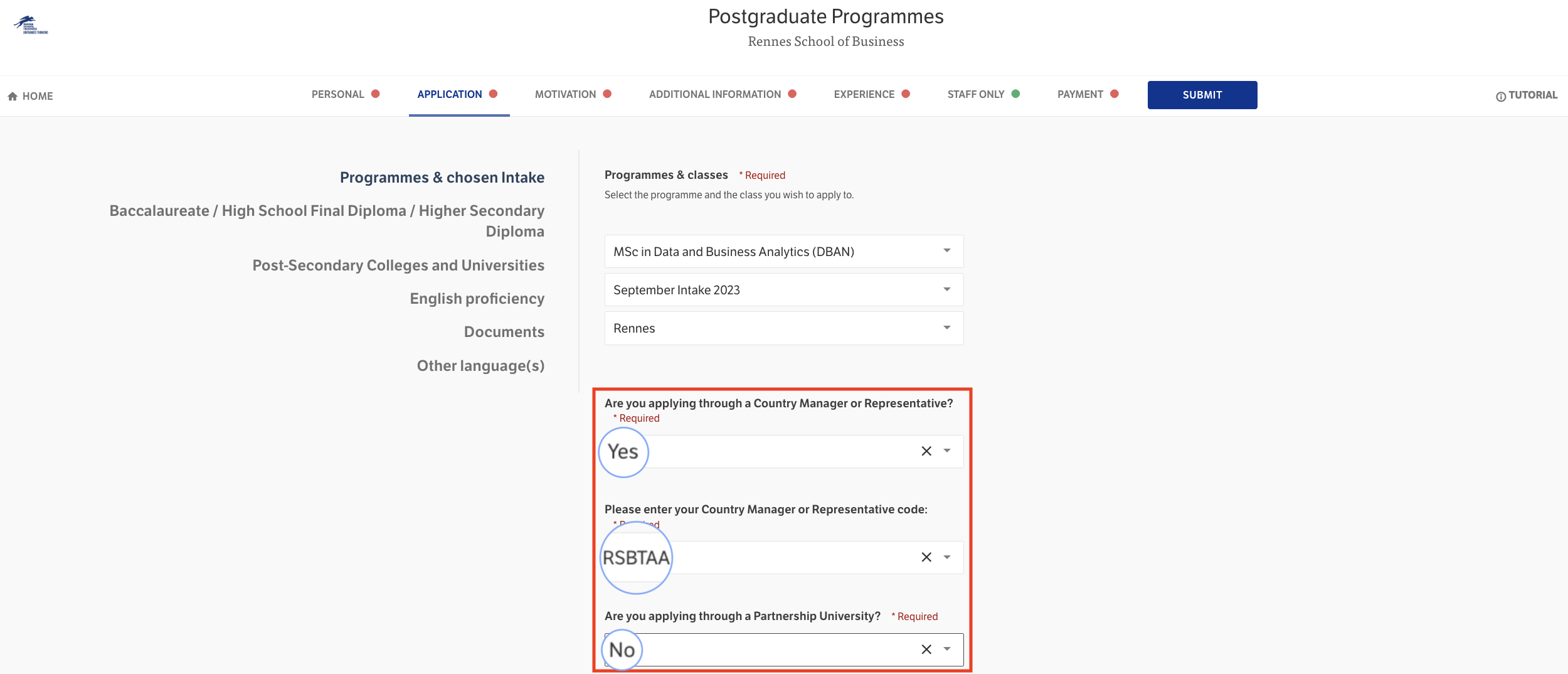The height and width of the screenshot is (674, 1568).
Task: Expand the Rennes campus dropdown
Action: (947, 328)
